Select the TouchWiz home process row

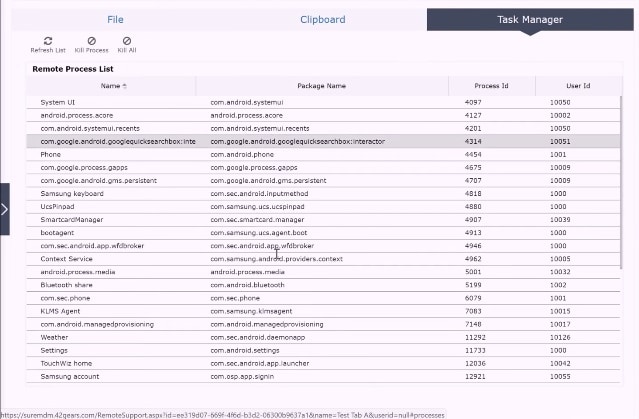pyautogui.click(x=66, y=363)
